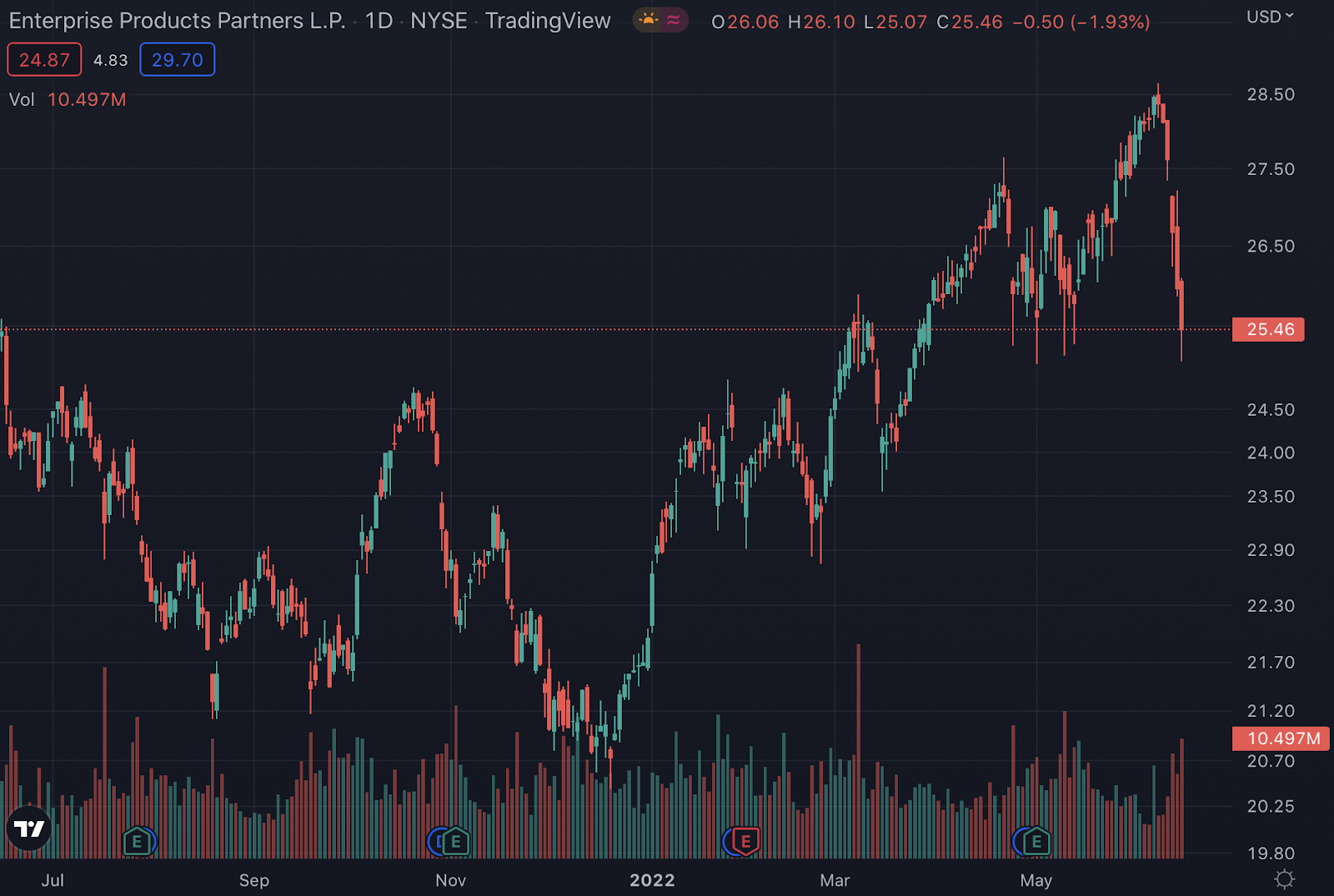Click the 24.00 price axis label
Image resolution: width=1334 pixels, height=896 pixels.
click(x=1271, y=453)
